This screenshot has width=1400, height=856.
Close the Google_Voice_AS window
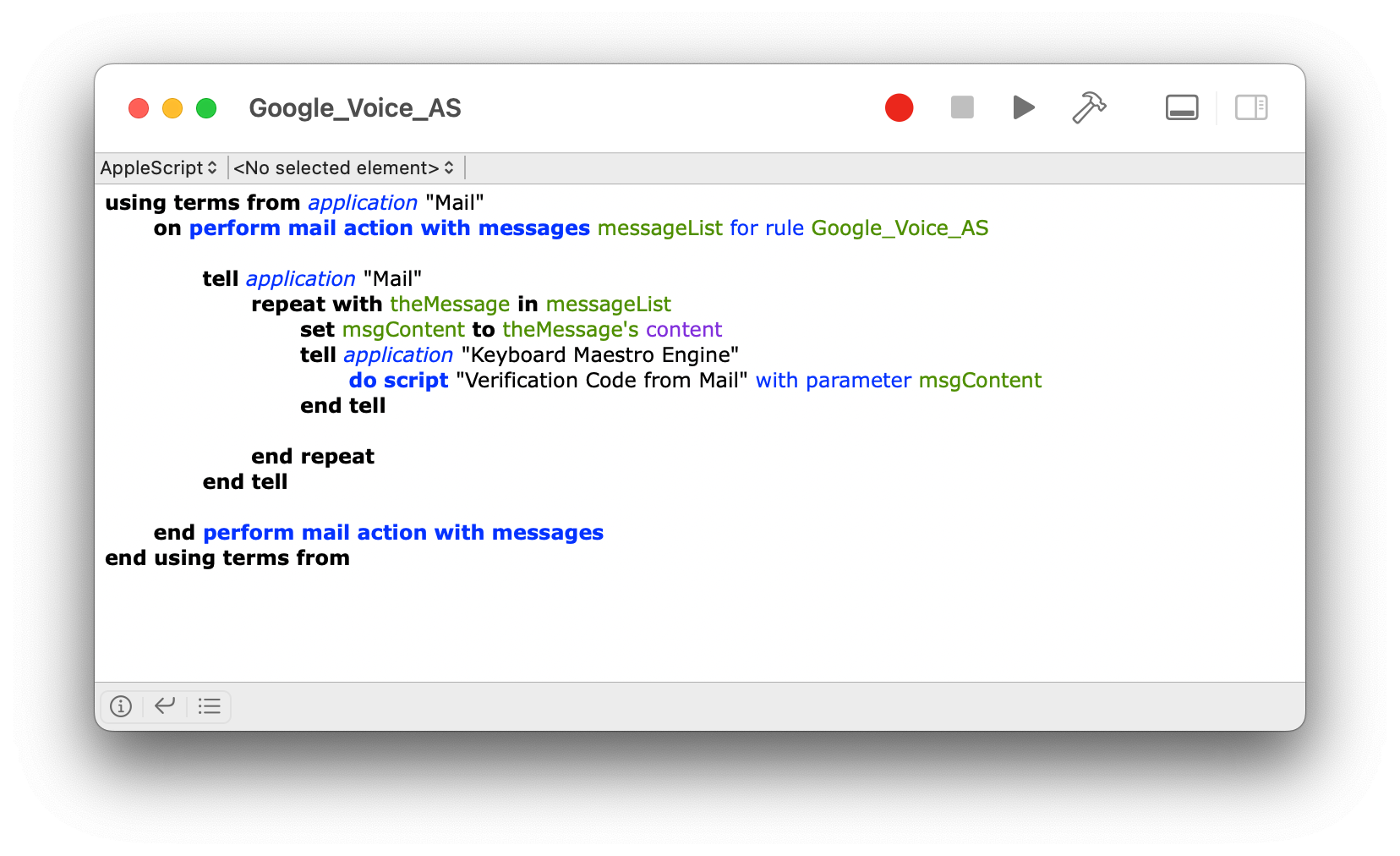pos(139,108)
